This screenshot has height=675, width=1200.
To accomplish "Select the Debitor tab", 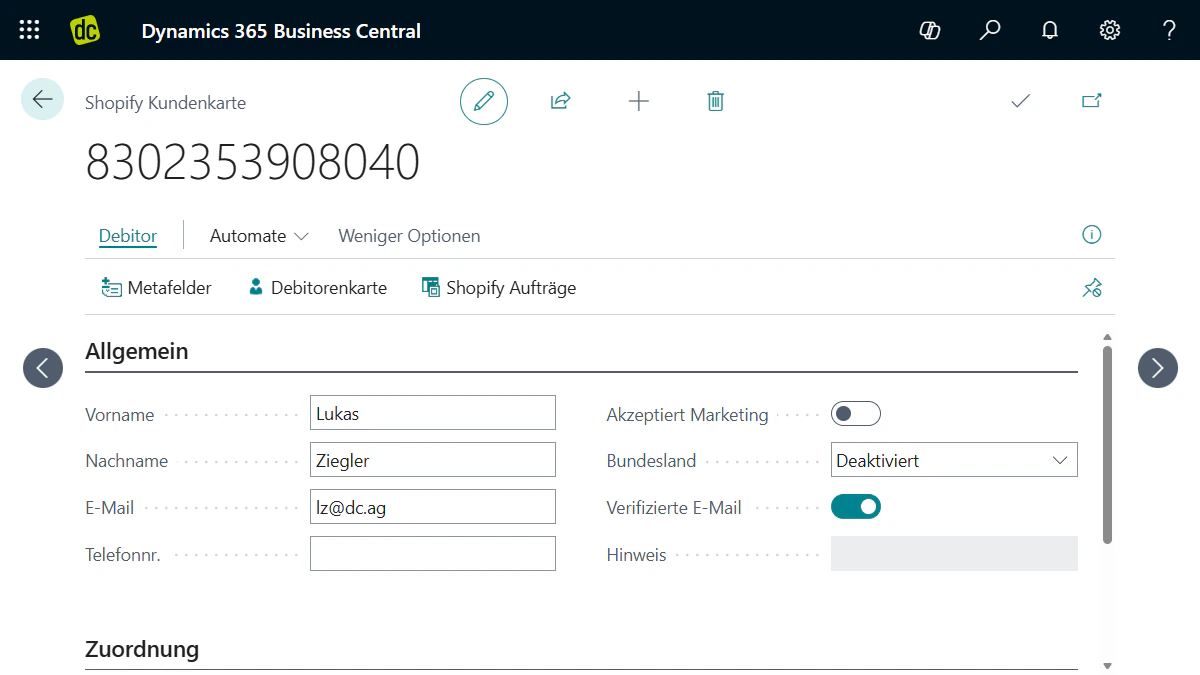I will tap(128, 236).
